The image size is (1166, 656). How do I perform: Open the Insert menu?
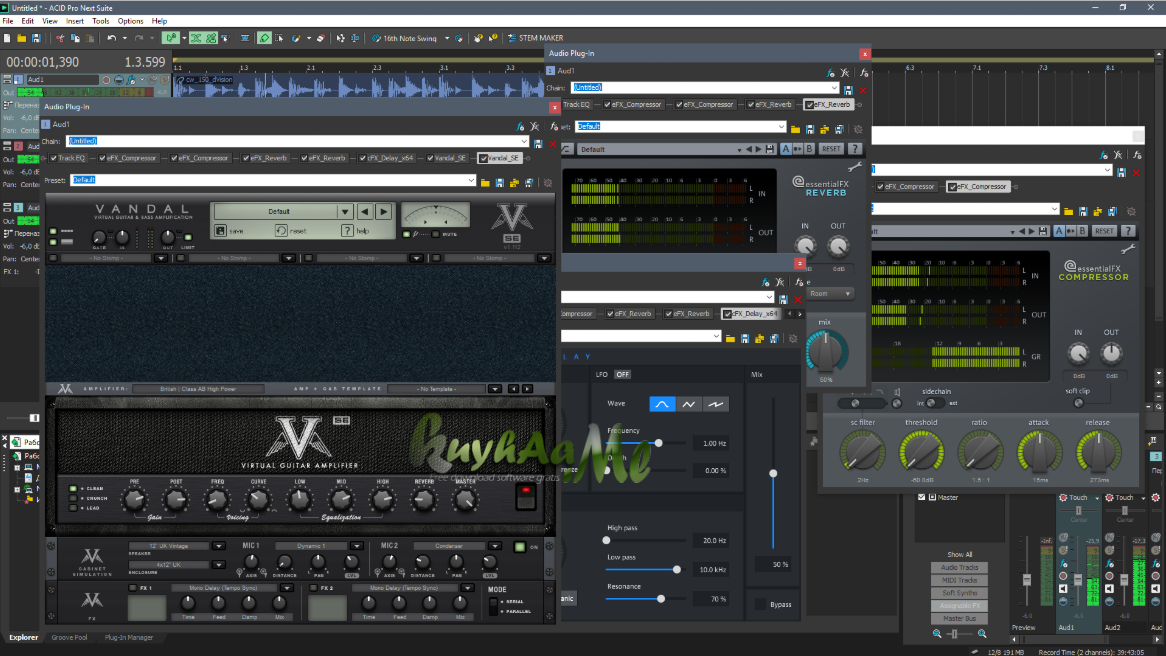tap(74, 21)
